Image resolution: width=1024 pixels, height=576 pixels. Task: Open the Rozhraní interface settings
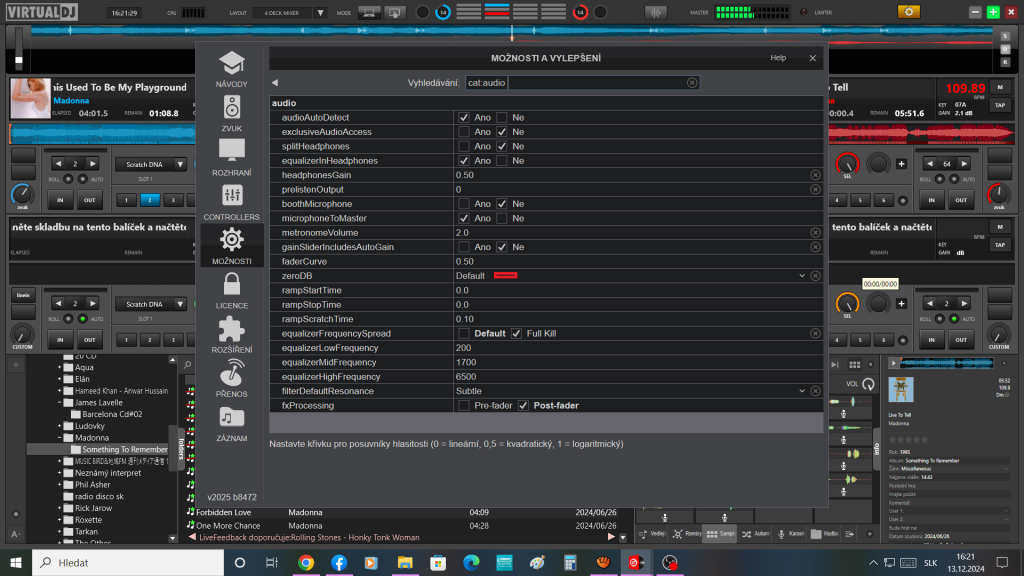coord(231,156)
